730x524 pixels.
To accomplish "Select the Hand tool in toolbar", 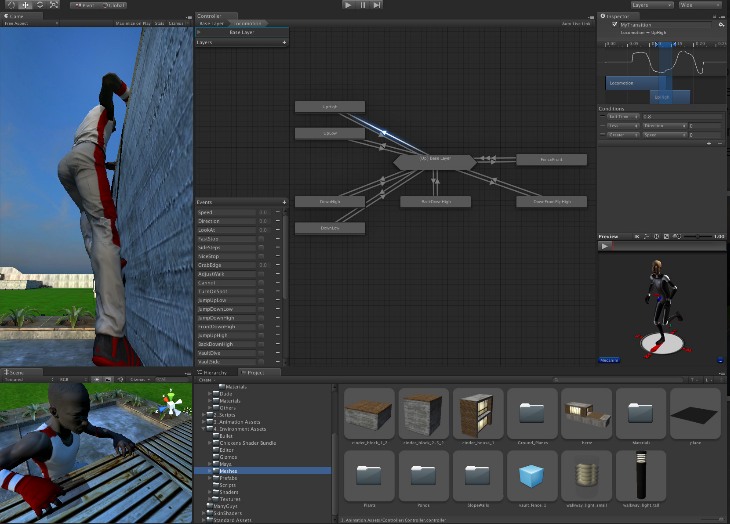I will tap(9, 5).
